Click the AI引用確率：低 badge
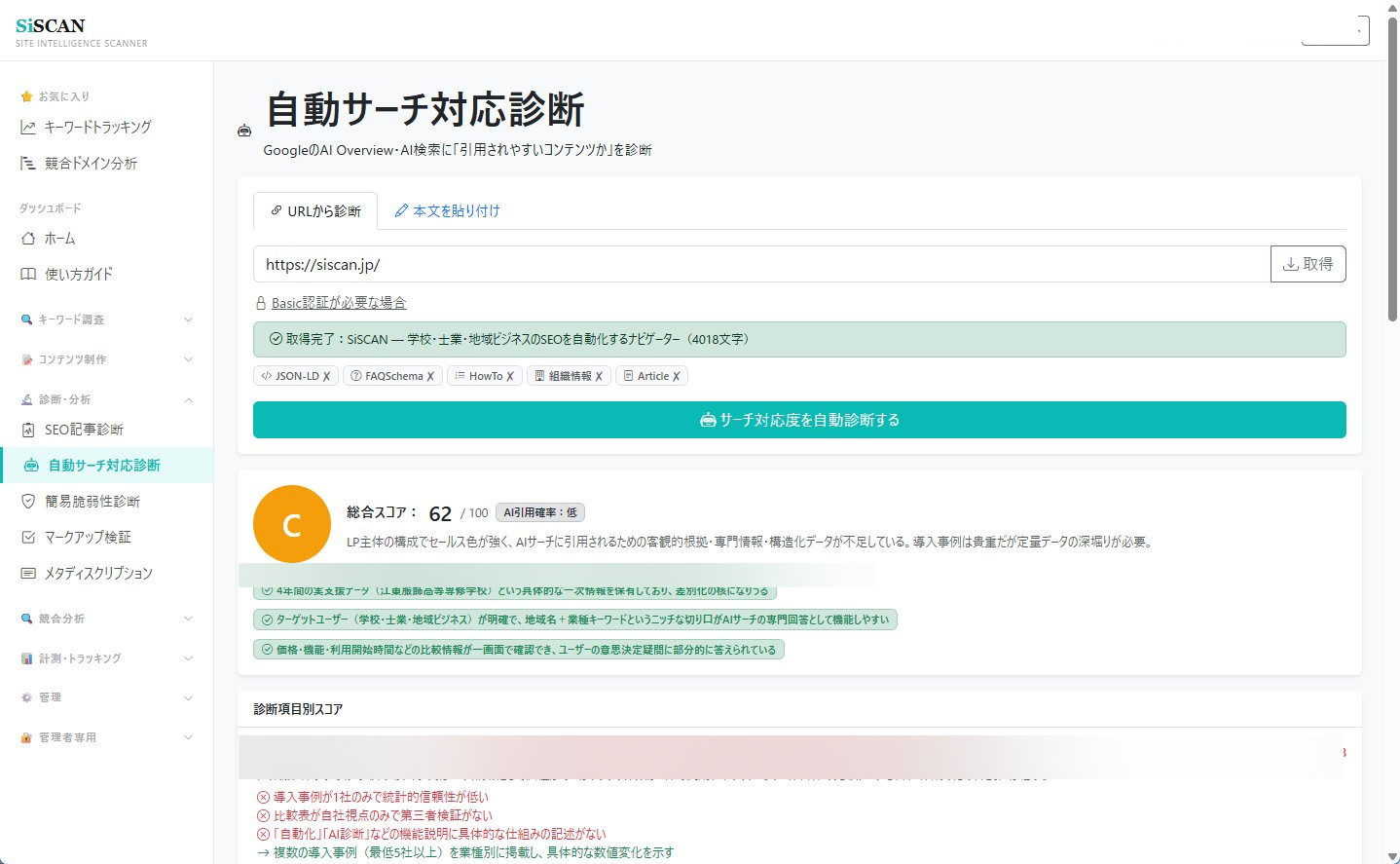This screenshot has height=864, width=1400. point(539,512)
